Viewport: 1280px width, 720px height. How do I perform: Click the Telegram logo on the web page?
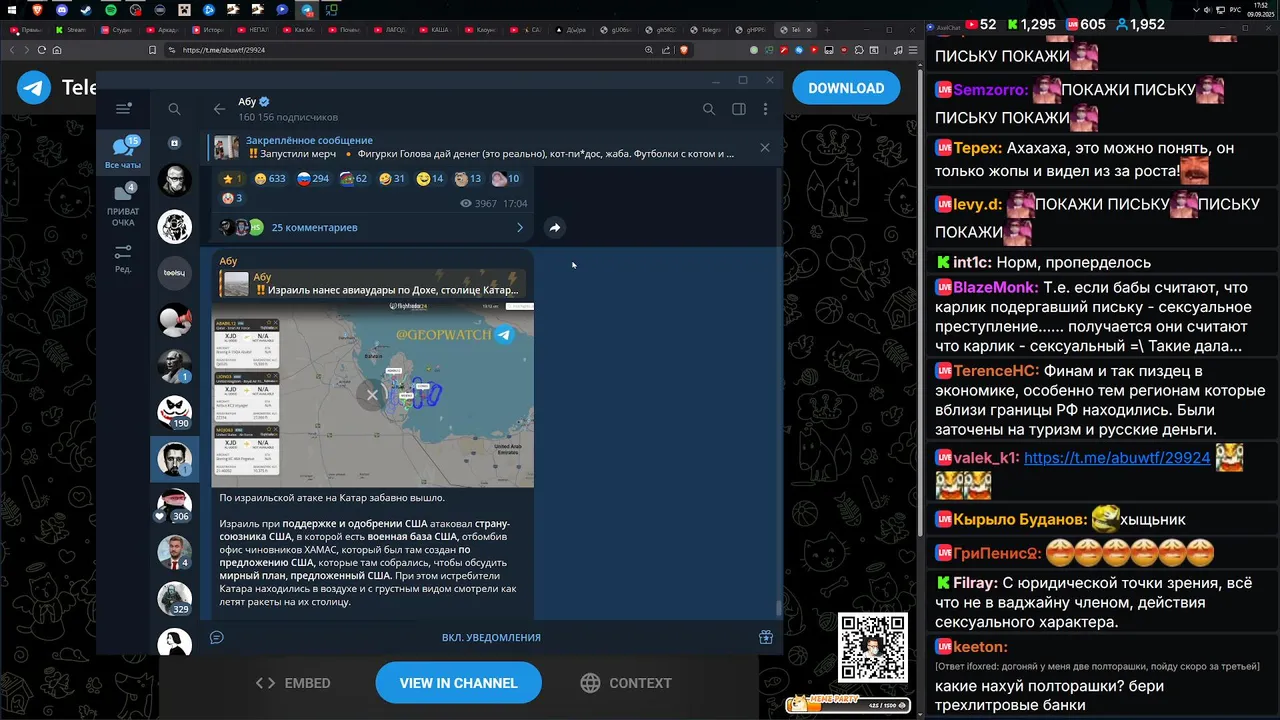click(x=35, y=88)
